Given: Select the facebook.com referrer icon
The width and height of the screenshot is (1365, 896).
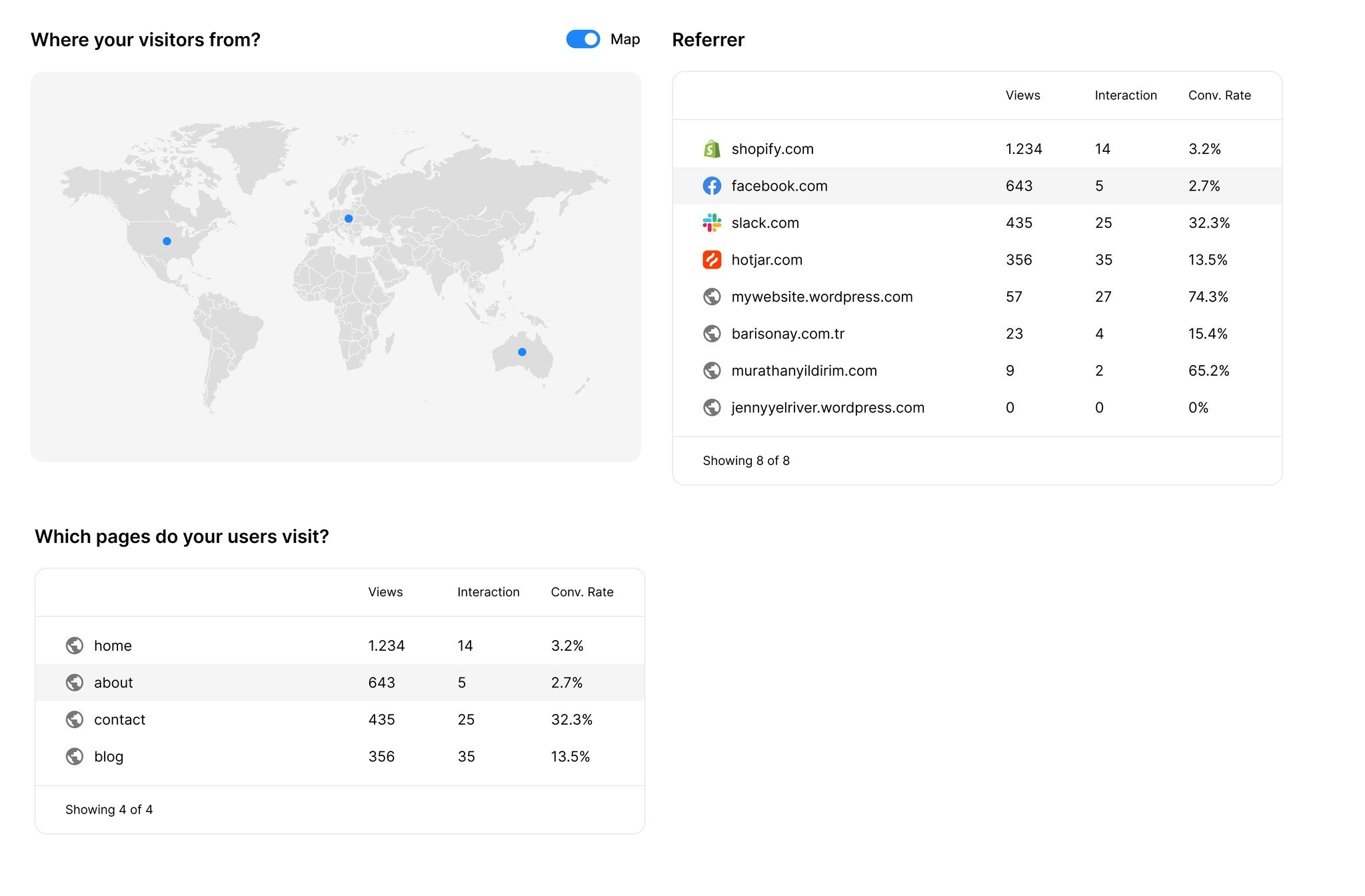Looking at the screenshot, I should [712, 186].
